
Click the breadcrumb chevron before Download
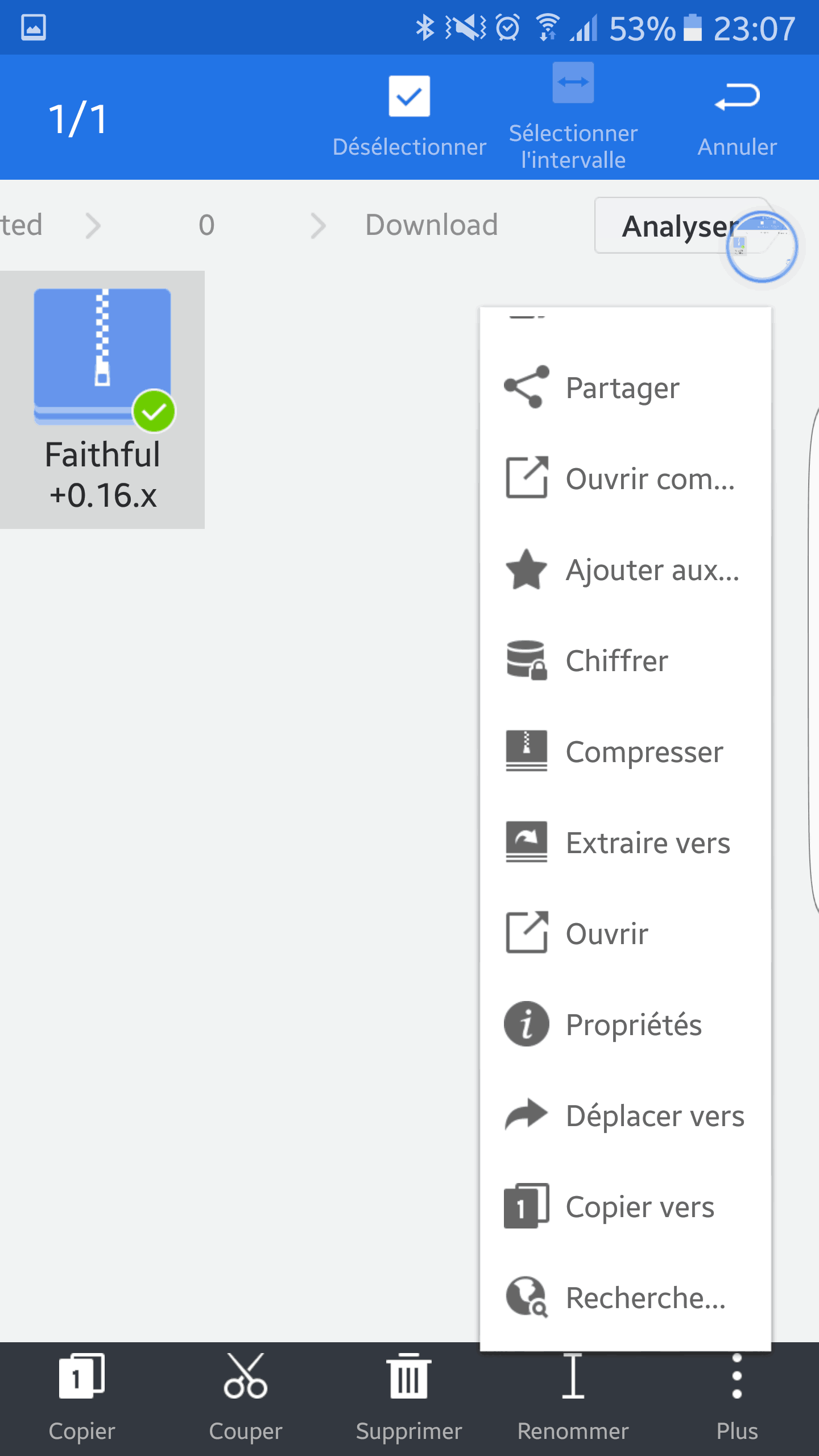pyautogui.click(x=318, y=225)
